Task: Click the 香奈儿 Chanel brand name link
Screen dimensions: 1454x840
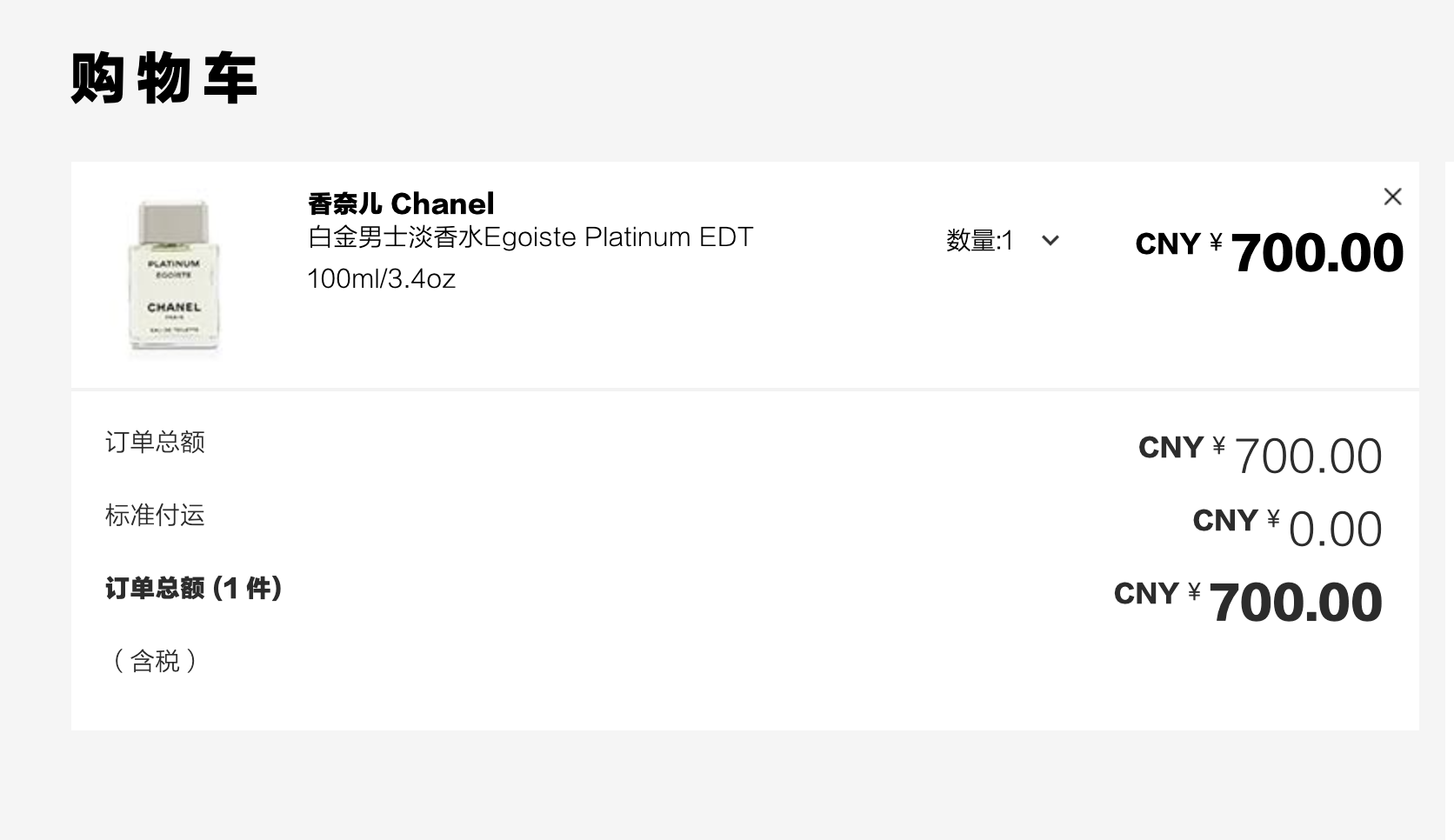Action: 400,203
